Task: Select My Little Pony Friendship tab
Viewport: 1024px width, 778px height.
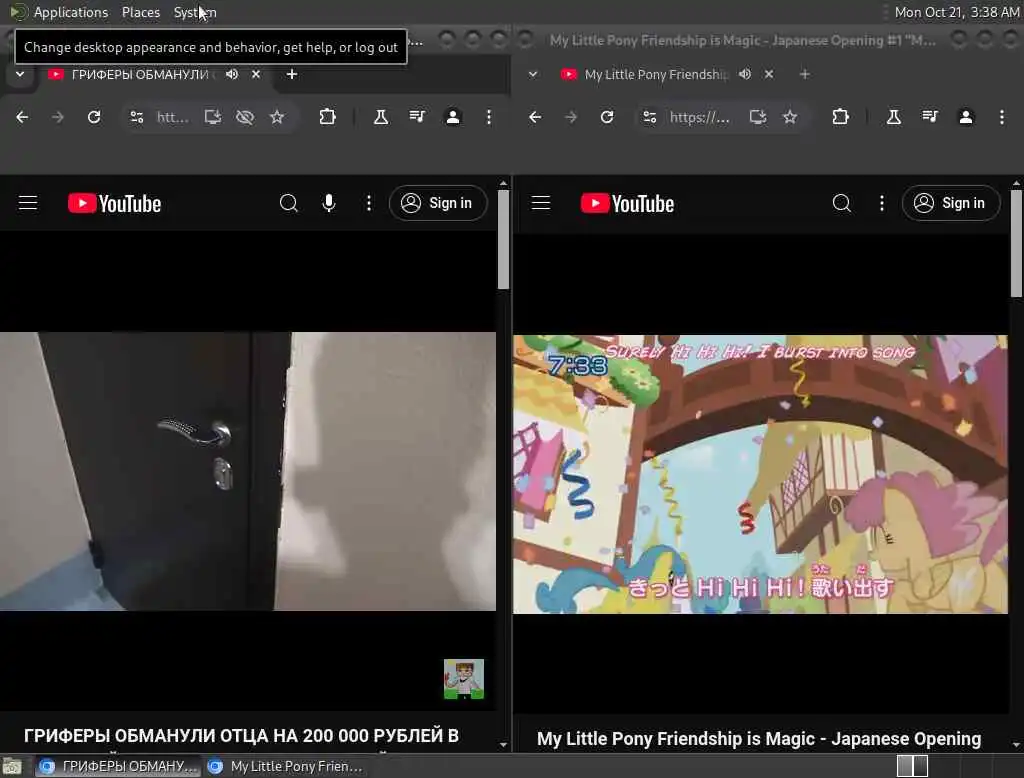Action: [656, 74]
